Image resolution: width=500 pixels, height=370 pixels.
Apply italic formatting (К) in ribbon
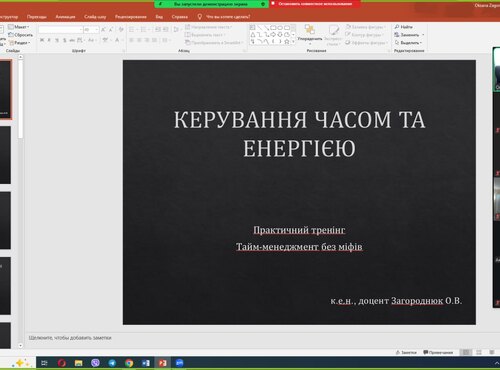click(x=49, y=40)
